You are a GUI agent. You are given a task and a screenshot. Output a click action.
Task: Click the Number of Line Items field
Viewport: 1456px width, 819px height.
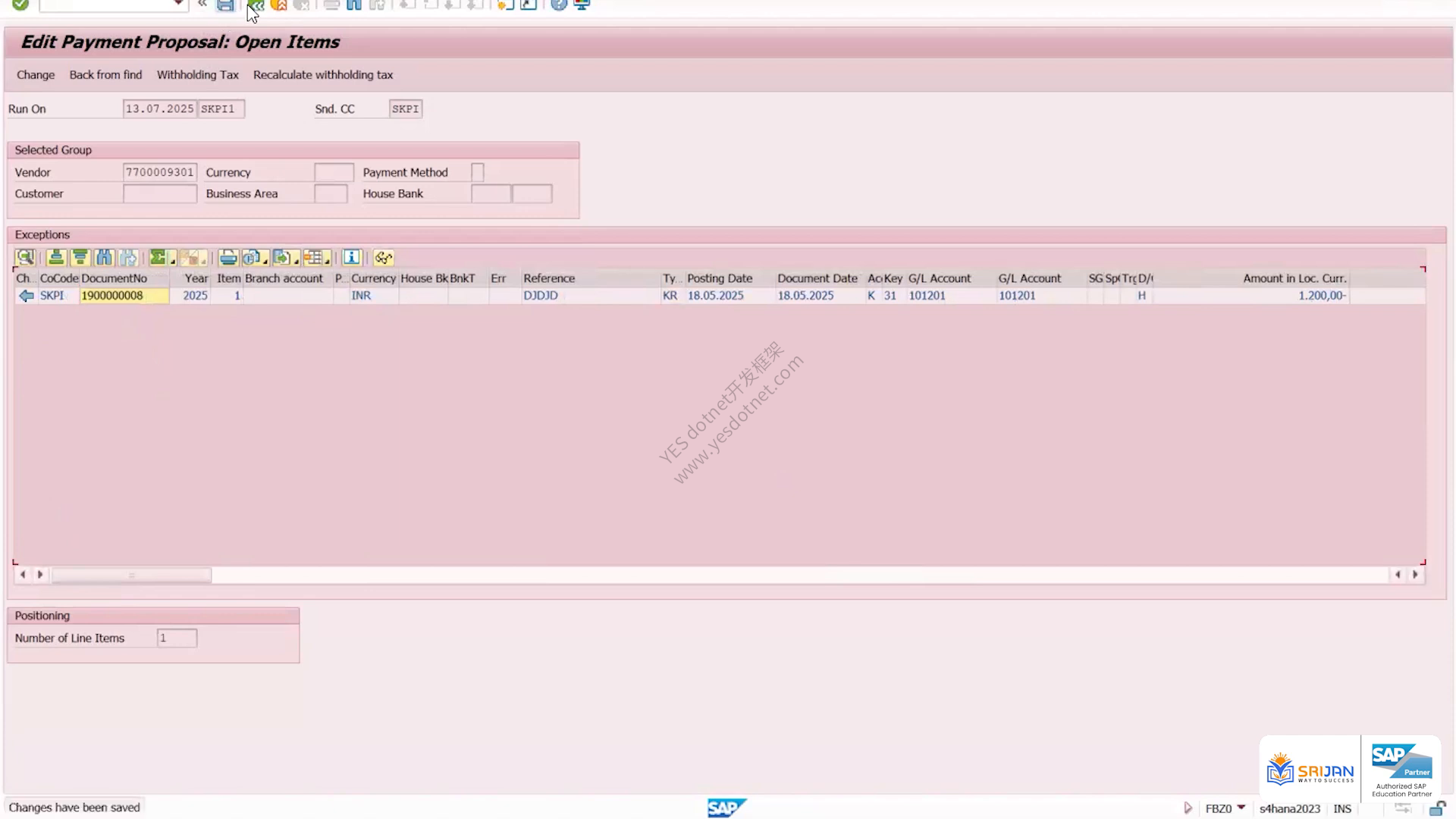(x=177, y=639)
